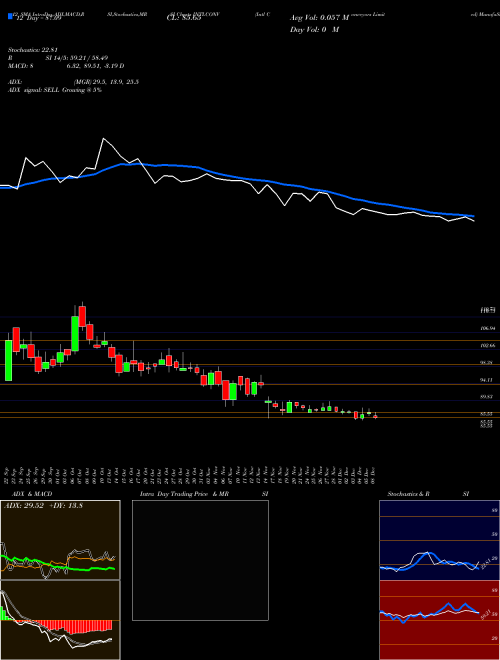Screen dimensions: 500x660
Task: Click the 'Avg Vol: 0.057 M' text
Action: (x=319, y=18)
